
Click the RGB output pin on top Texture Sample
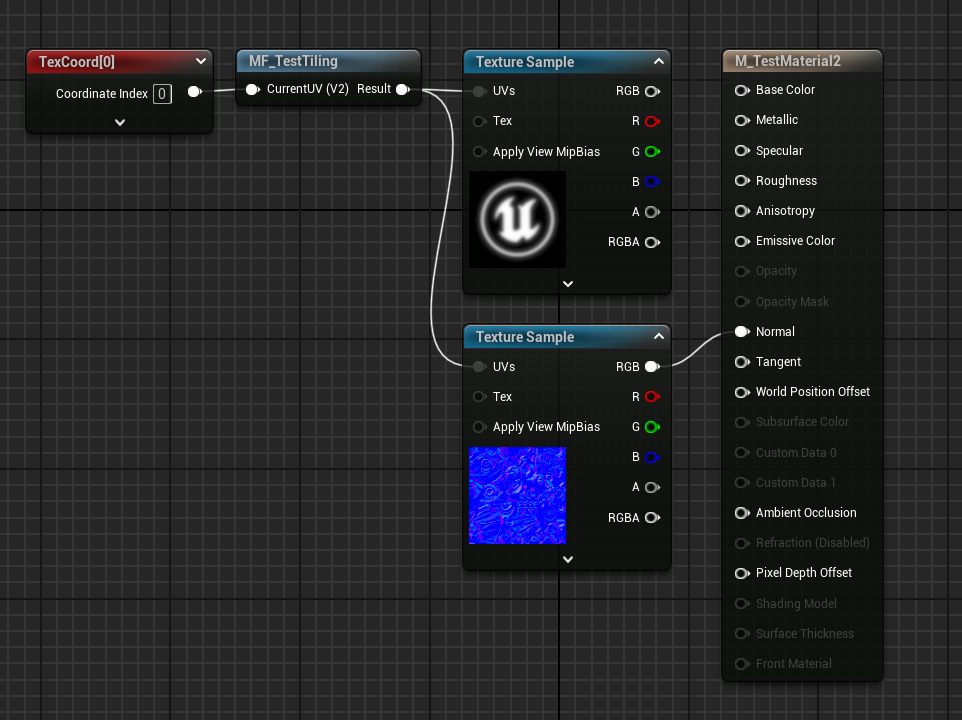652,90
